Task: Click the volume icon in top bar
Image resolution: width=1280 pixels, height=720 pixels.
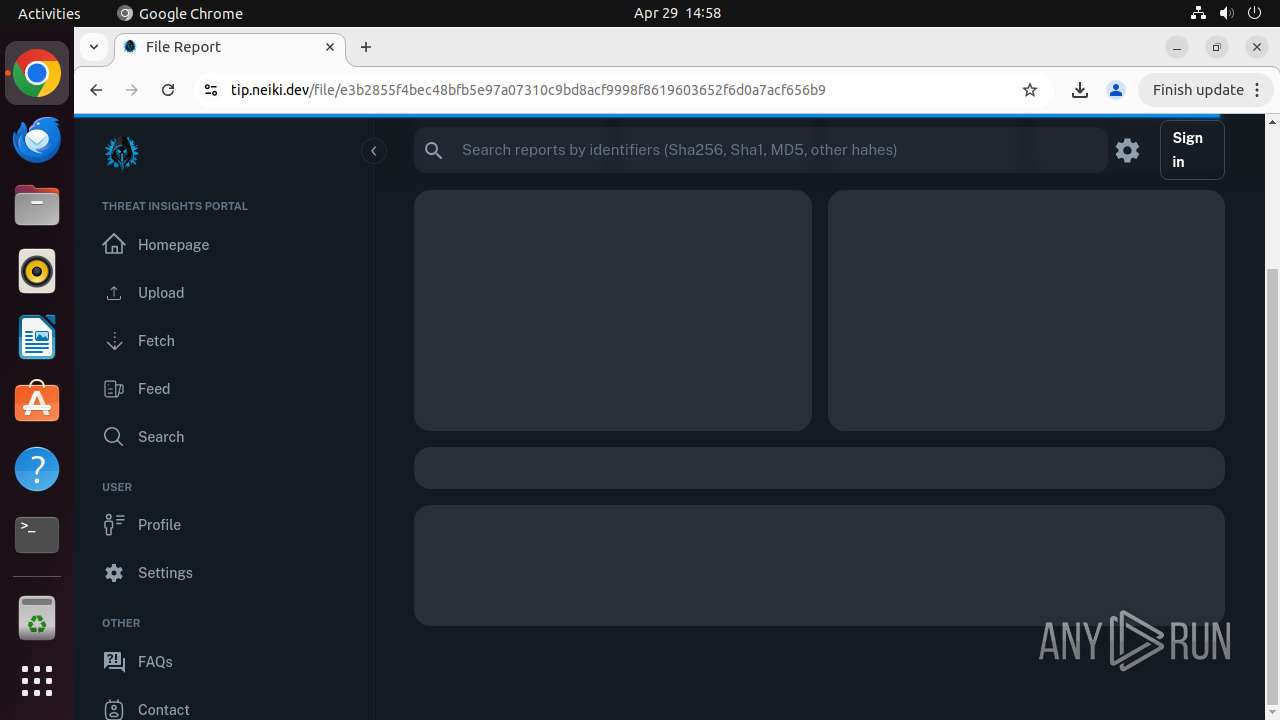Action: pyautogui.click(x=1226, y=13)
